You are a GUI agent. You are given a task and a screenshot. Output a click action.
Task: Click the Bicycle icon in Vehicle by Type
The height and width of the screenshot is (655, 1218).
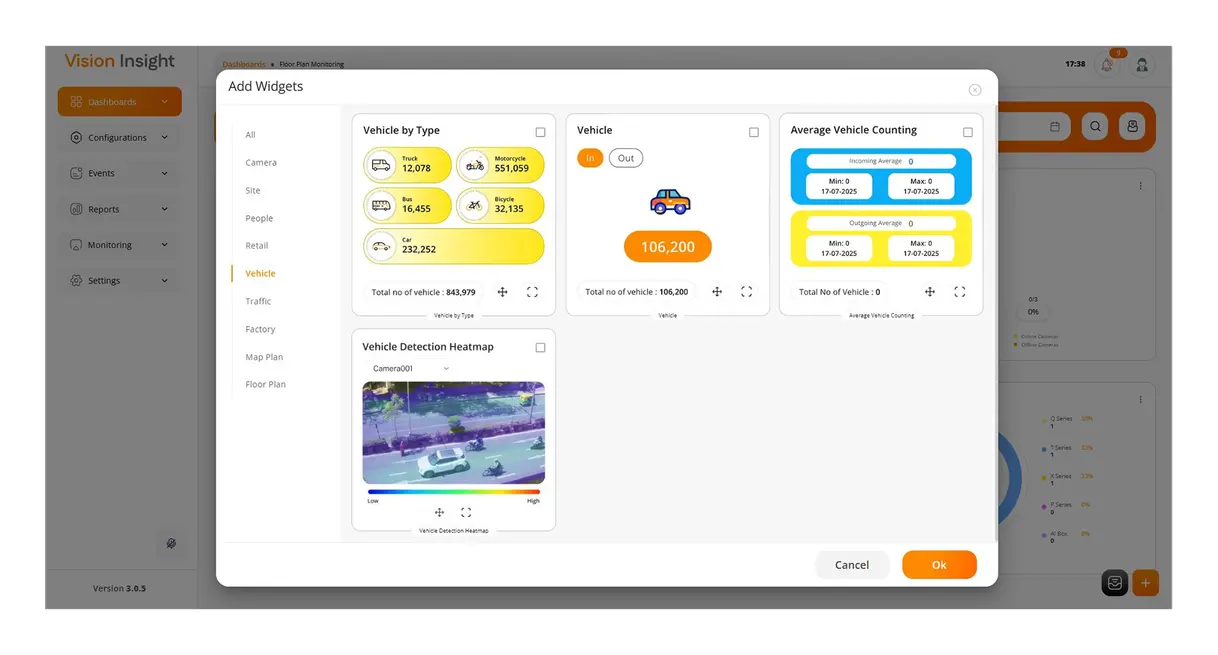pos(474,206)
